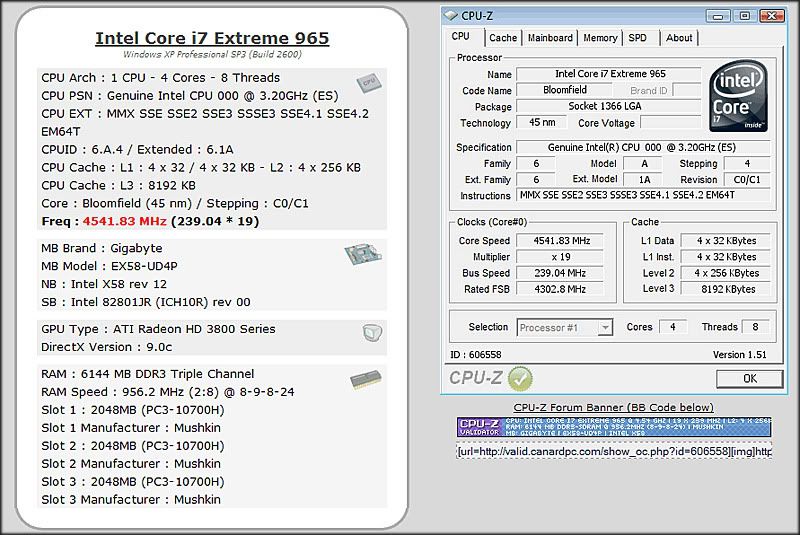Click the motherboard icon beside MB Brand
The width and height of the screenshot is (800, 535).
[363, 253]
